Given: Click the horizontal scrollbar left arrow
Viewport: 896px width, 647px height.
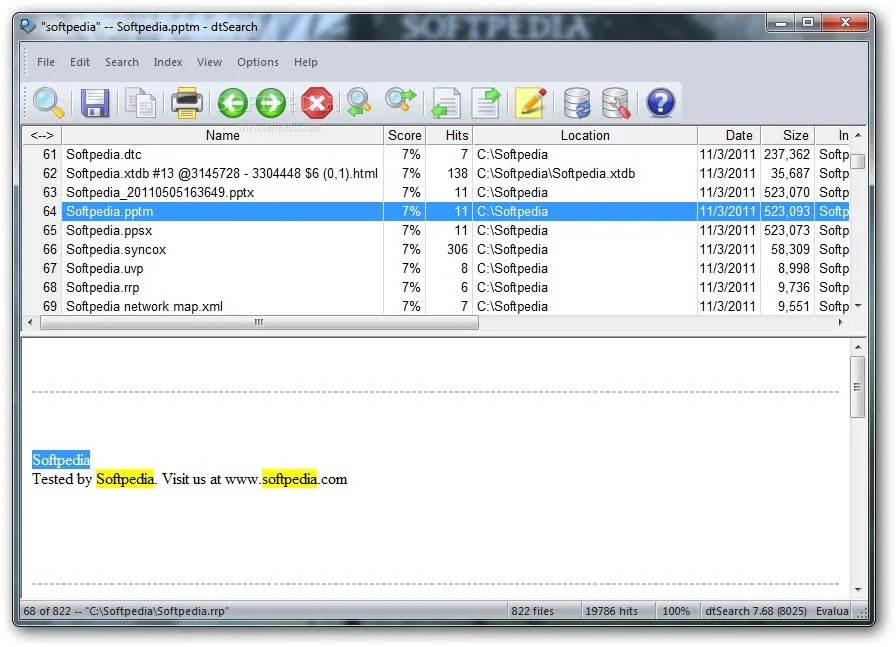Looking at the screenshot, I should [30, 322].
